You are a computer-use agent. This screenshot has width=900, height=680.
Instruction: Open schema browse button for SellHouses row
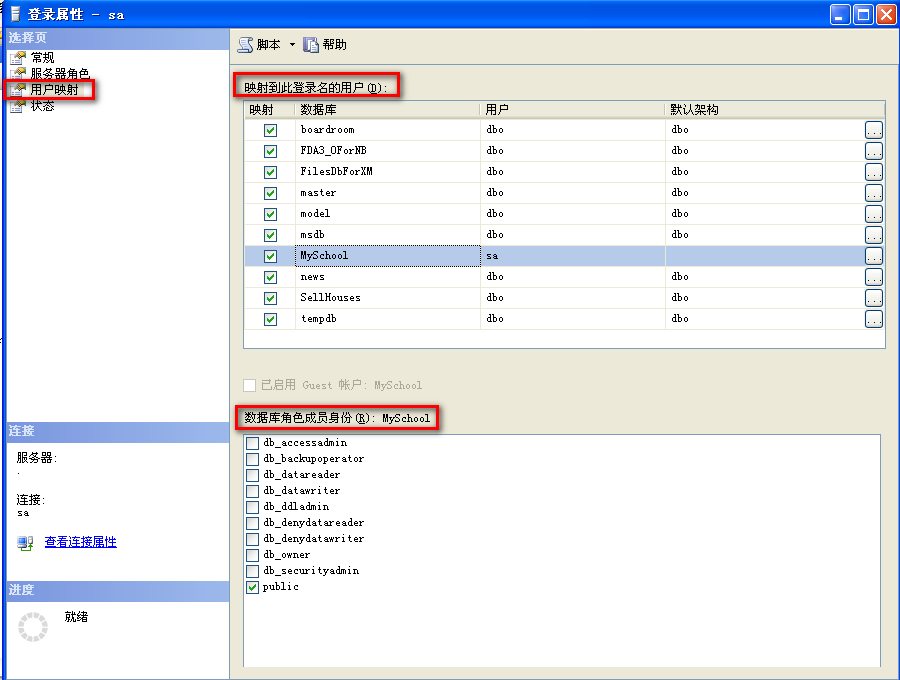pyautogui.click(x=874, y=298)
